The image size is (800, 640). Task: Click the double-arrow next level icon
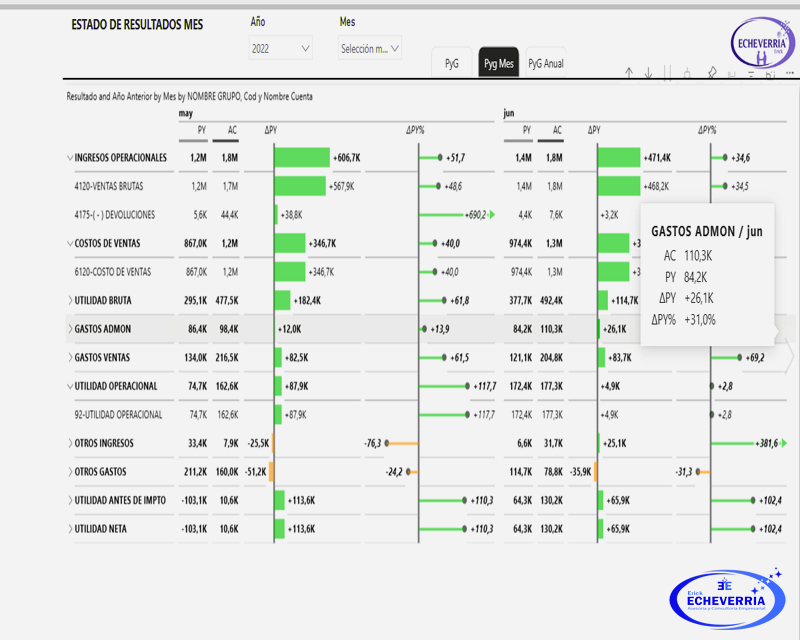(x=667, y=72)
